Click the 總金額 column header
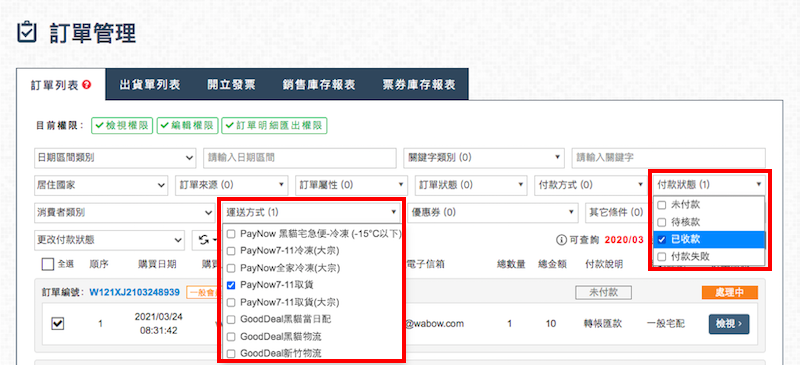The image size is (800, 365). [x=553, y=264]
